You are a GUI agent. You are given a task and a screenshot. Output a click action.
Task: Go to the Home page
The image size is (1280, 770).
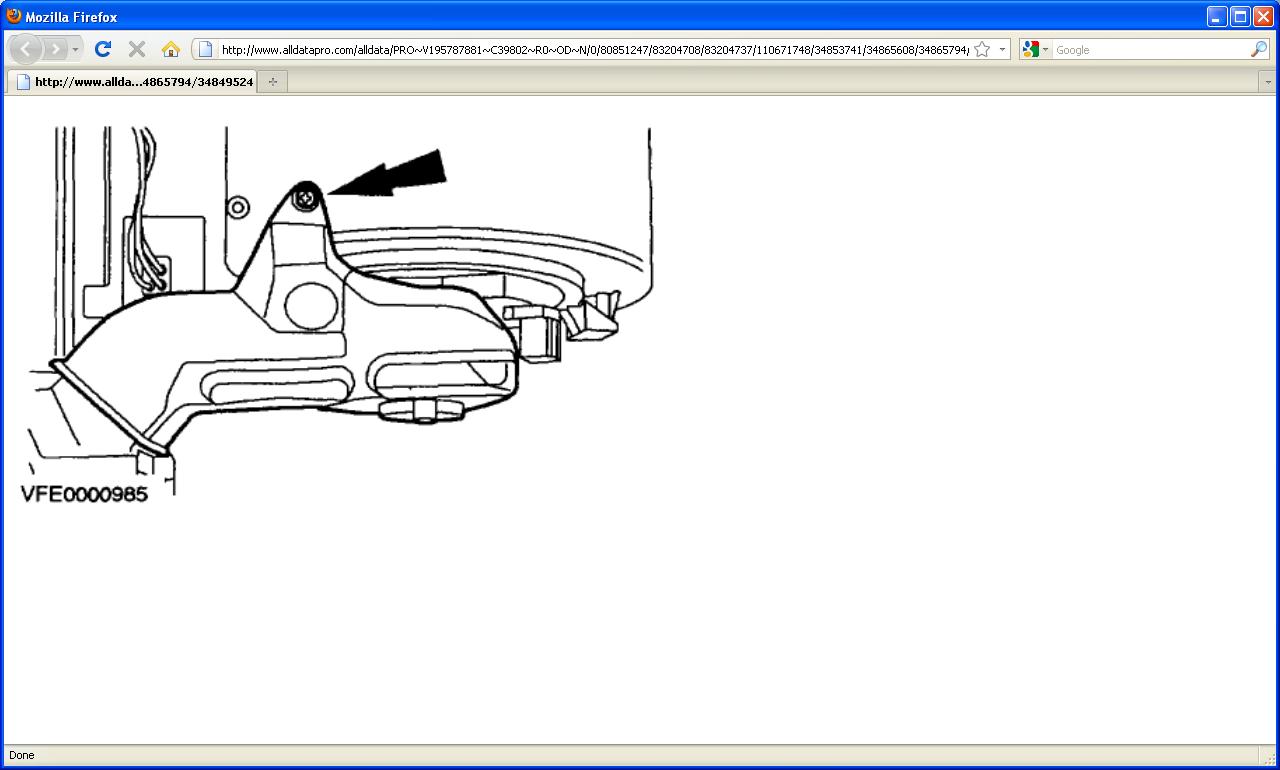[x=170, y=49]
